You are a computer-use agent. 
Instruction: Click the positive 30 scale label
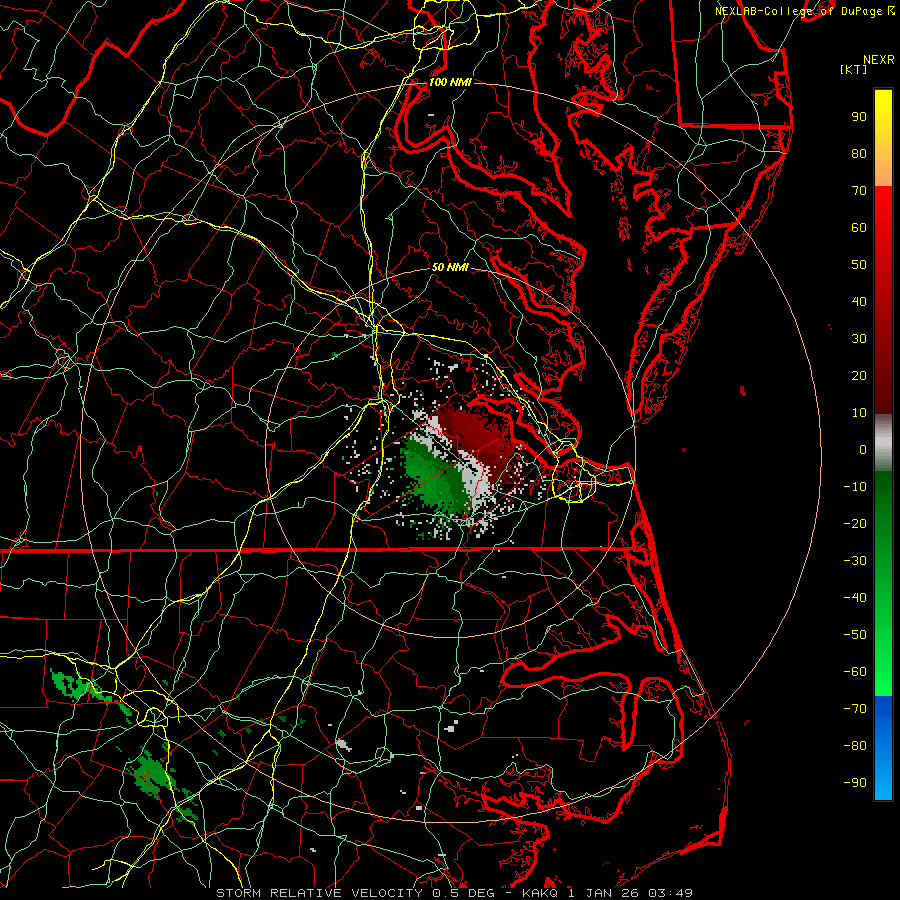click(x=859, y=339)
